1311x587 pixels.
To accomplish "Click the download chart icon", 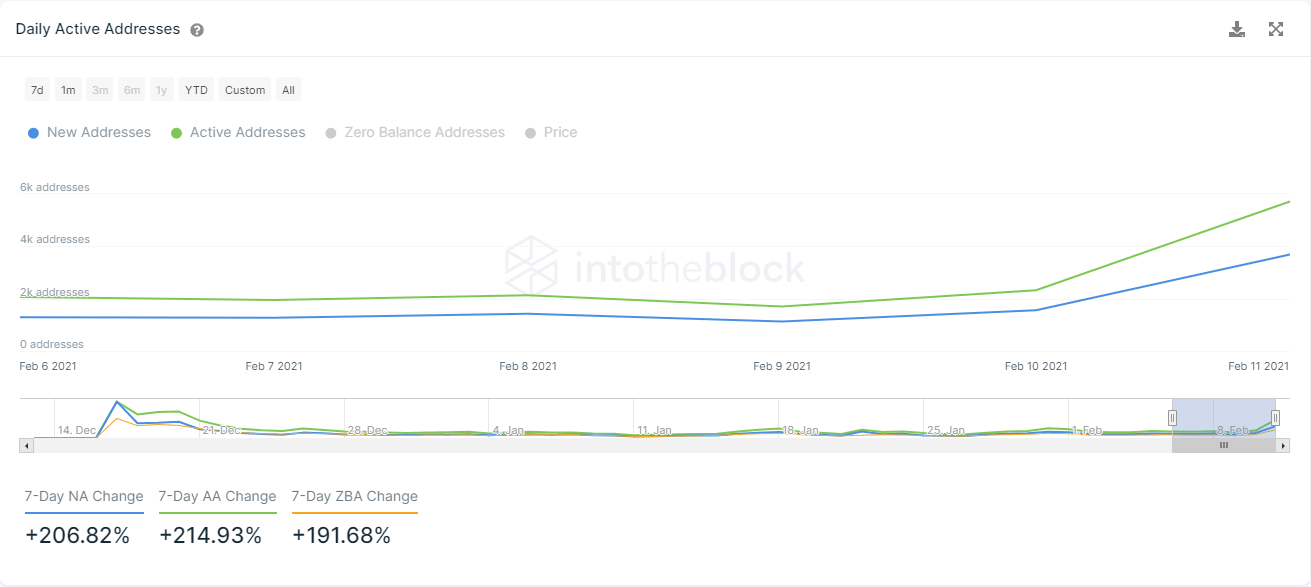I will point(1237,29).
